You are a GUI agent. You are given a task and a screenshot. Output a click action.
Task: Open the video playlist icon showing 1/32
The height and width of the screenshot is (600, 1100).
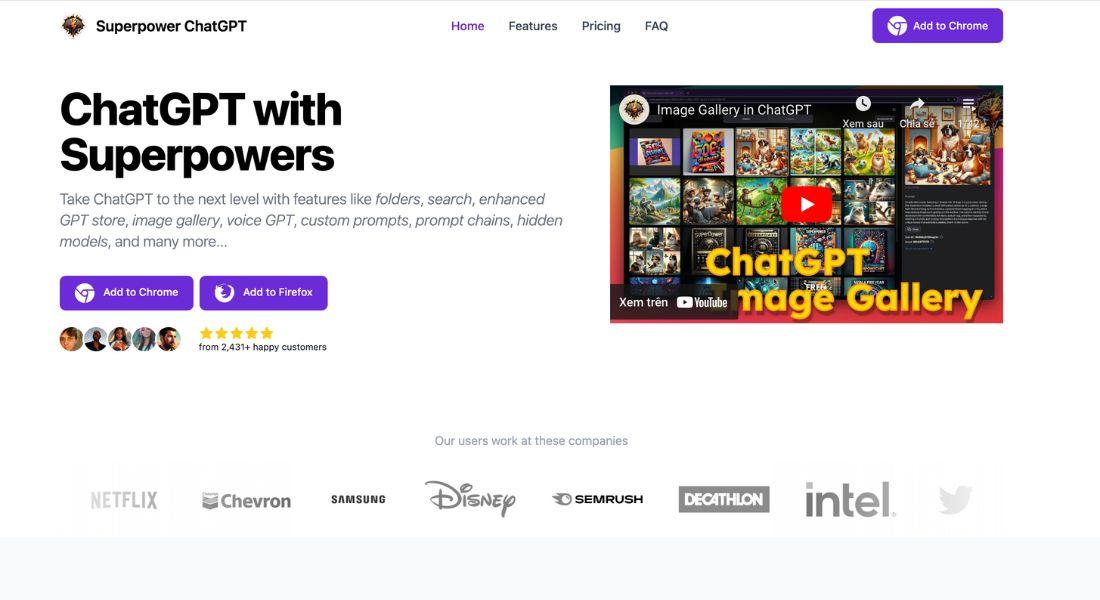968,105
